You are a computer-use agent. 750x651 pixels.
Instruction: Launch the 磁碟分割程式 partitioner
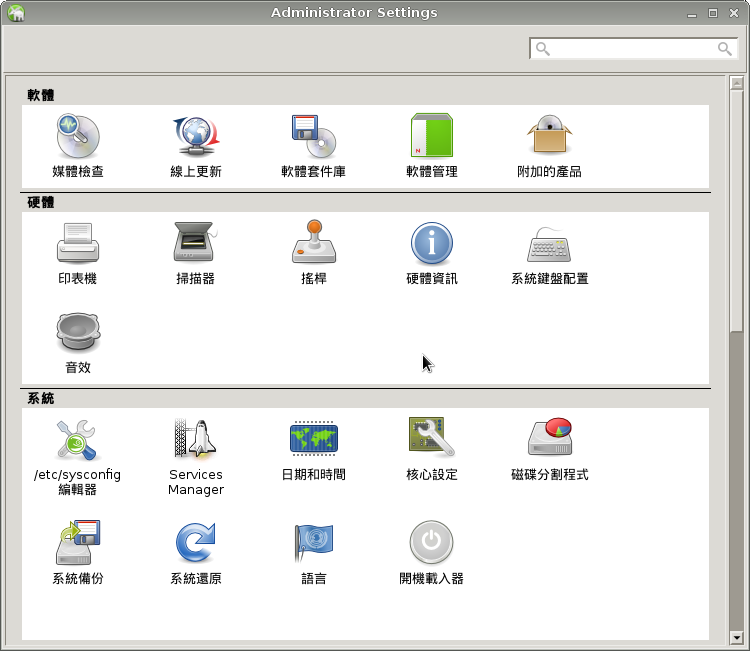(549, 450)
